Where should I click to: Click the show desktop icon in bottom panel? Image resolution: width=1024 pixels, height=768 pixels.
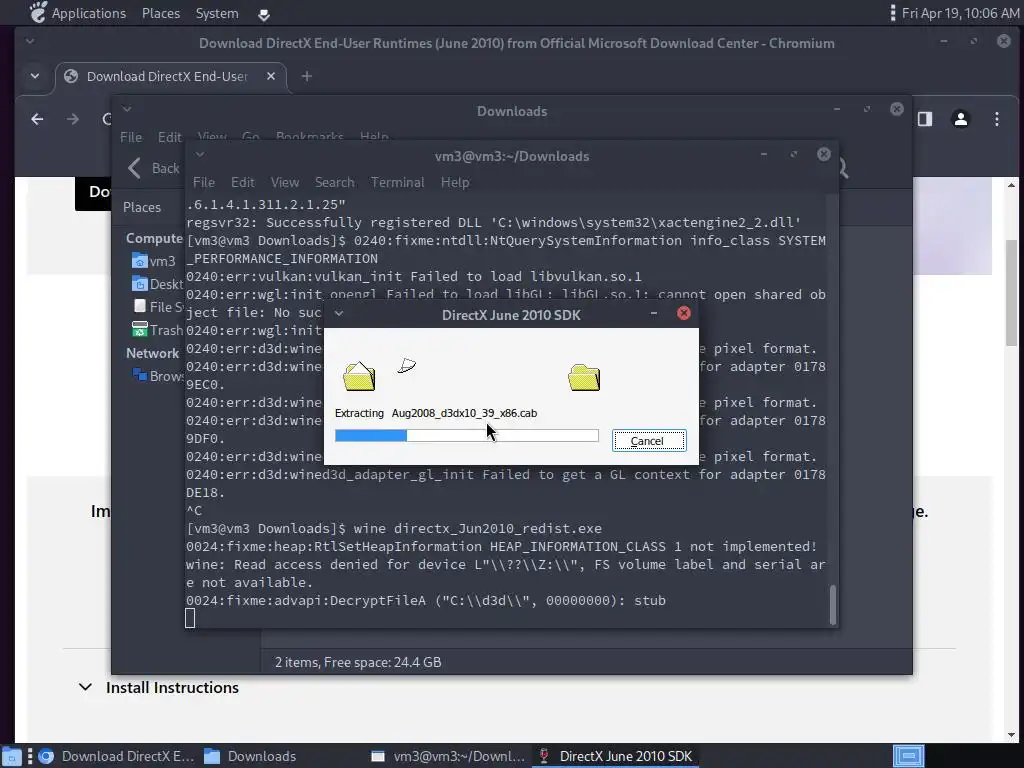click(12, 757)
